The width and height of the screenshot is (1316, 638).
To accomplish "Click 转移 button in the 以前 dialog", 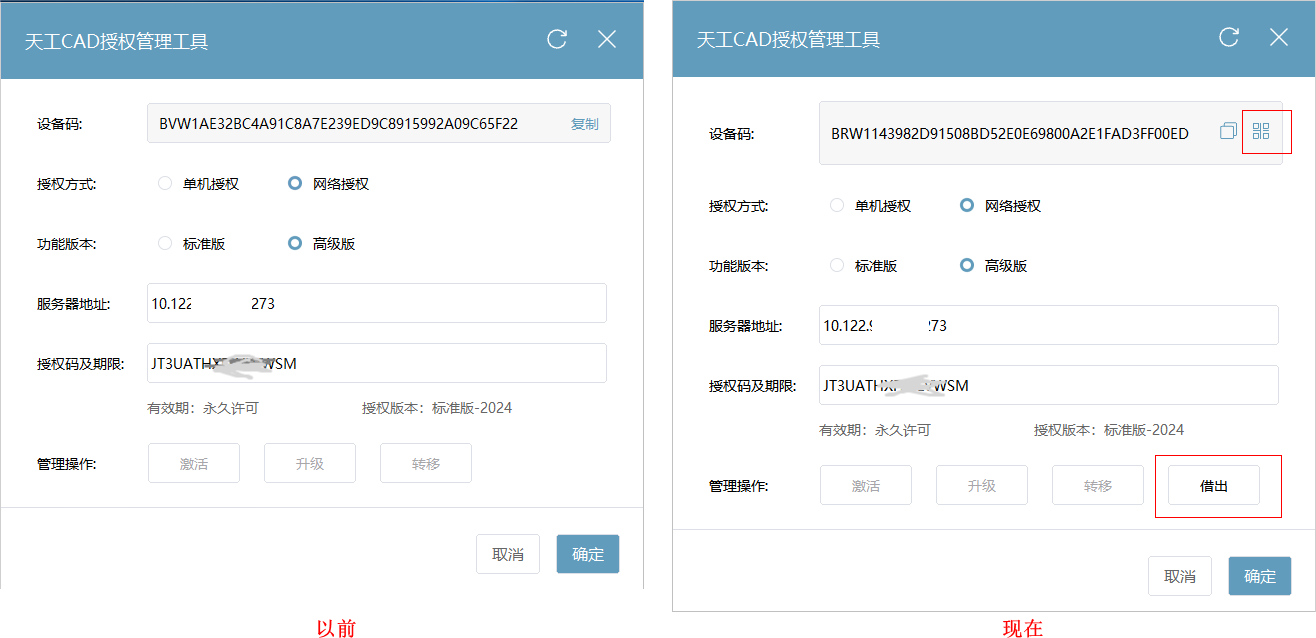I will [x=426, y=463].
